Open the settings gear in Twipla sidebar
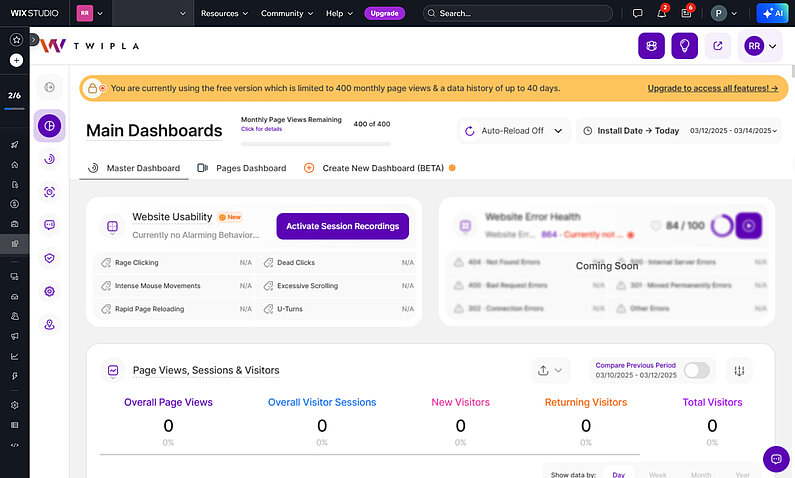Viewport: 795px width, 478px height. (x=49, y=291)
